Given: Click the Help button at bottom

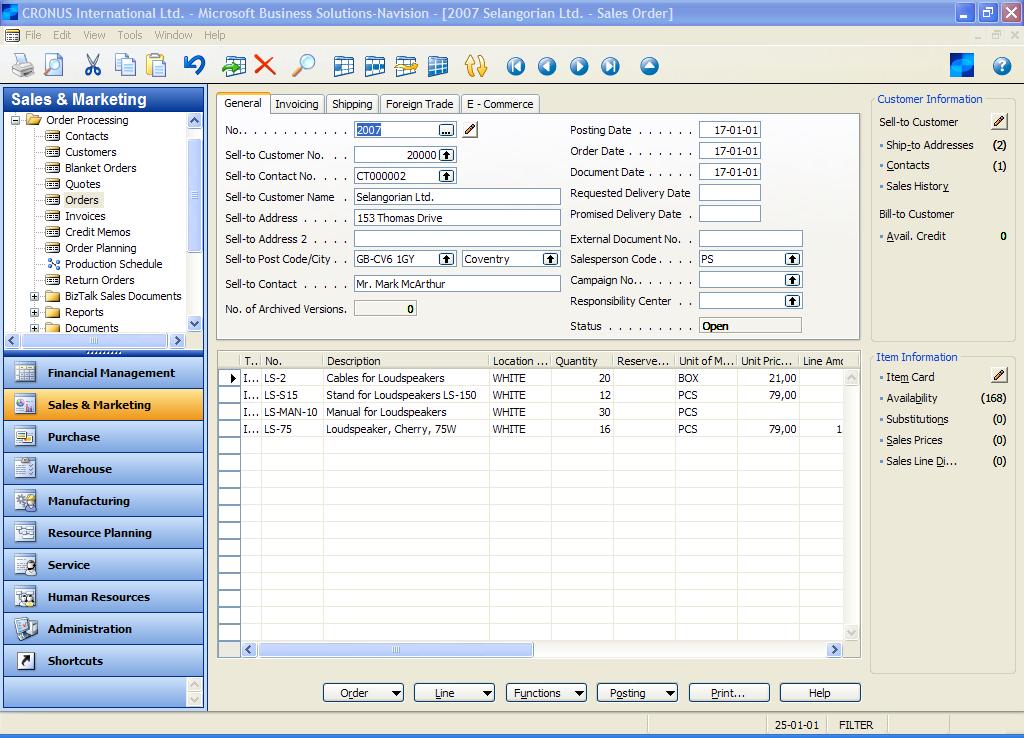Looking at the screenshot, I should [820, 693].
